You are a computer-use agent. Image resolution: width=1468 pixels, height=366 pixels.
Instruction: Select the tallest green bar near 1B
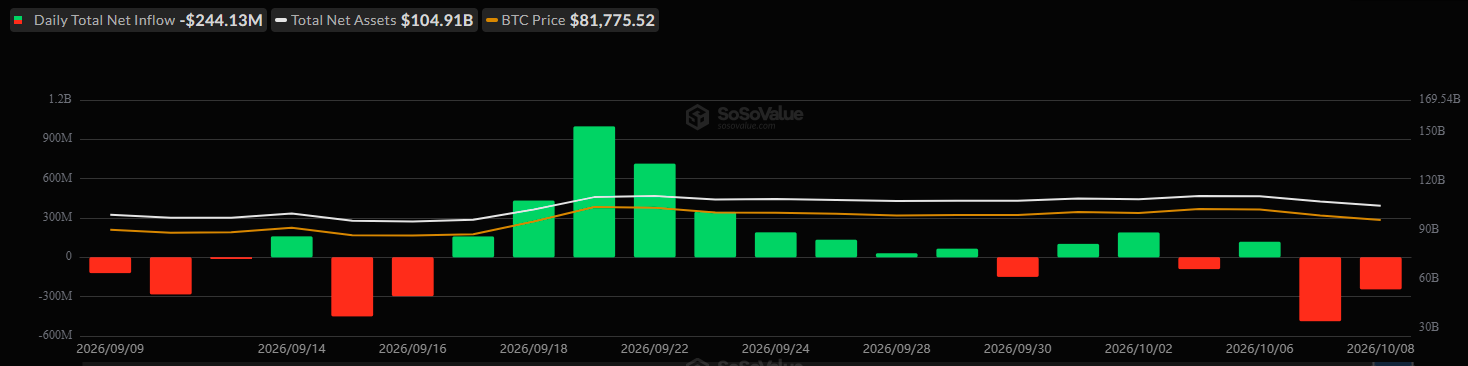tap(594, 192)
